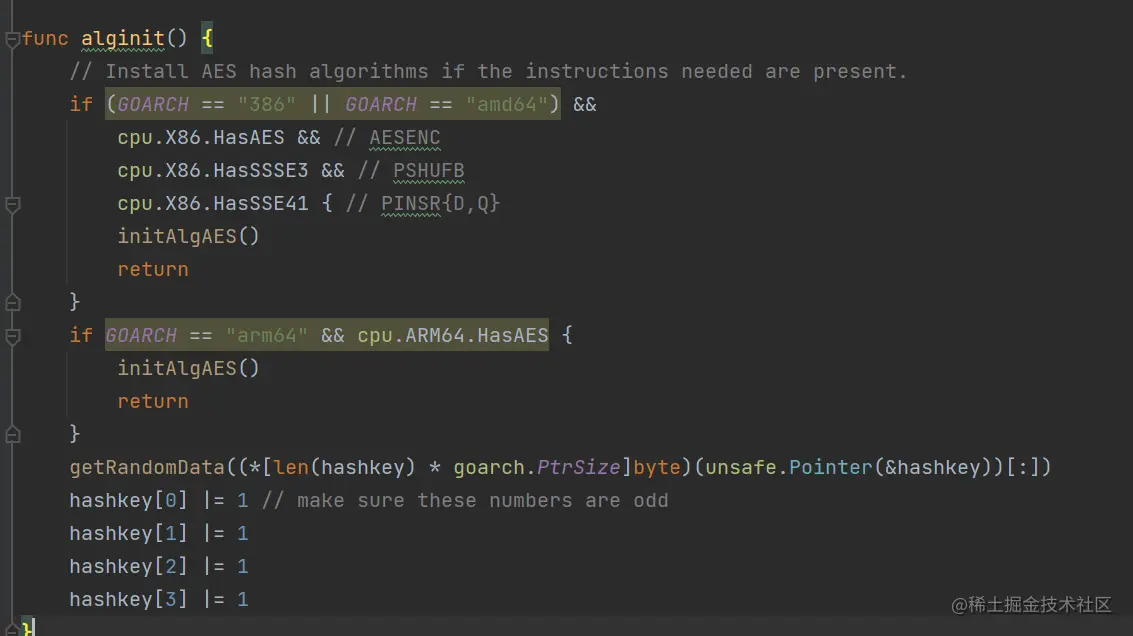The width and height of the screenshot is (1133, 636).
Task: Toggle fold marker beside cpu.X86.HasSSE41 line
Action: point(12,205)
